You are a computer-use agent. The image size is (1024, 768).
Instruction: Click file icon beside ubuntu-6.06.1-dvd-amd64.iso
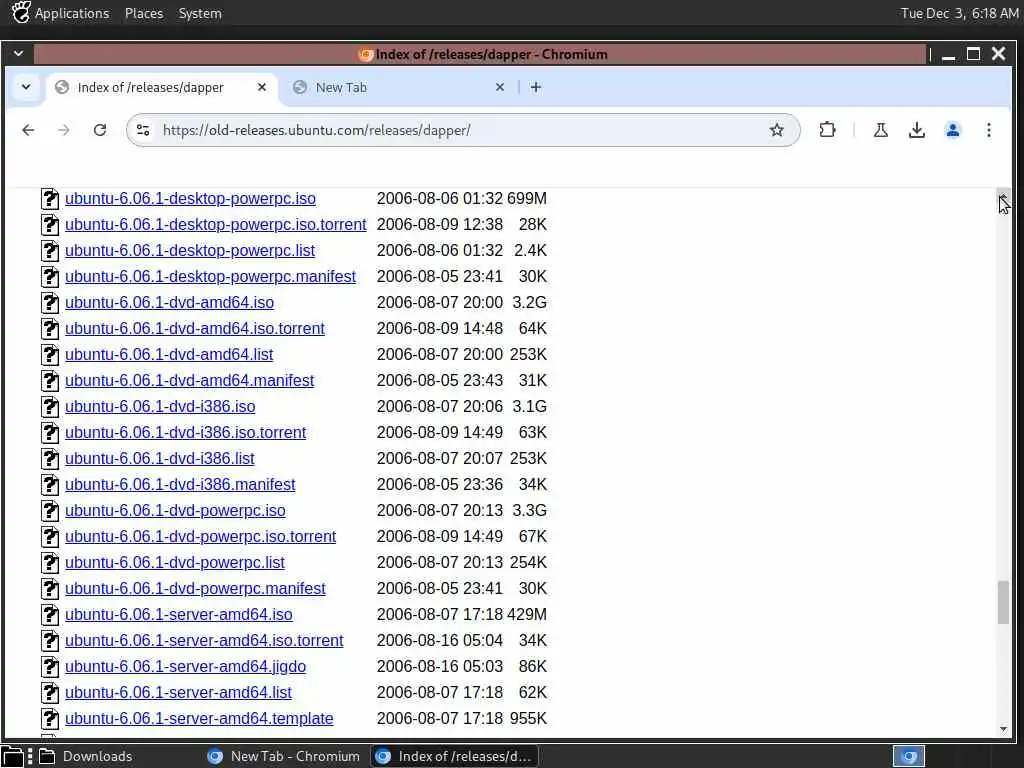pos(50,303)
